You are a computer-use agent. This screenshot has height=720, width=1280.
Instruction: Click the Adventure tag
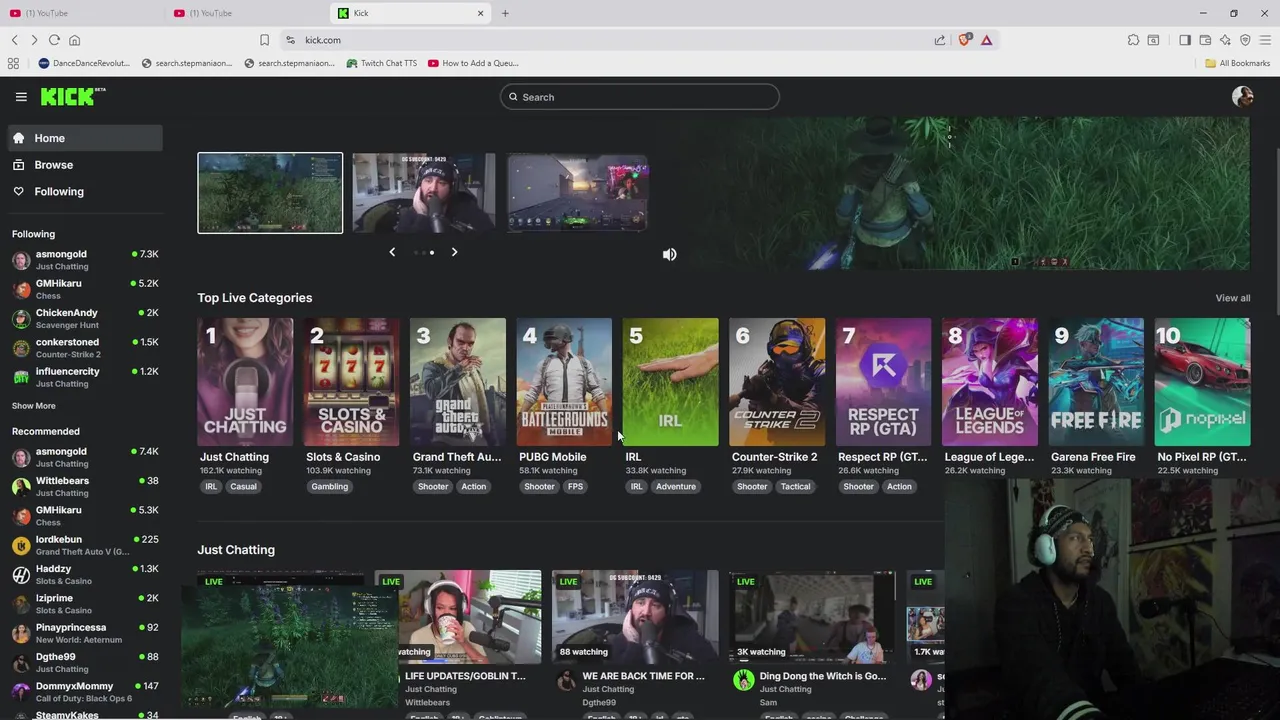click(x=676, y=487)
